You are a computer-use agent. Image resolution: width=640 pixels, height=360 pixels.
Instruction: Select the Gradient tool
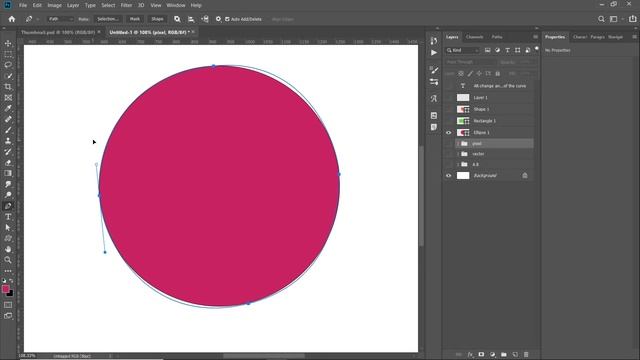tap(8, 173)
